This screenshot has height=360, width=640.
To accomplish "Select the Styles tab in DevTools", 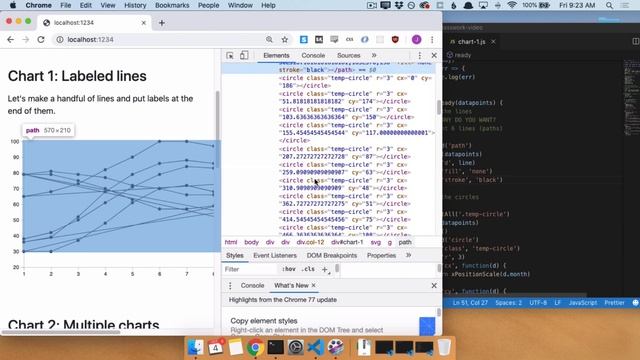I will (235, 256).
